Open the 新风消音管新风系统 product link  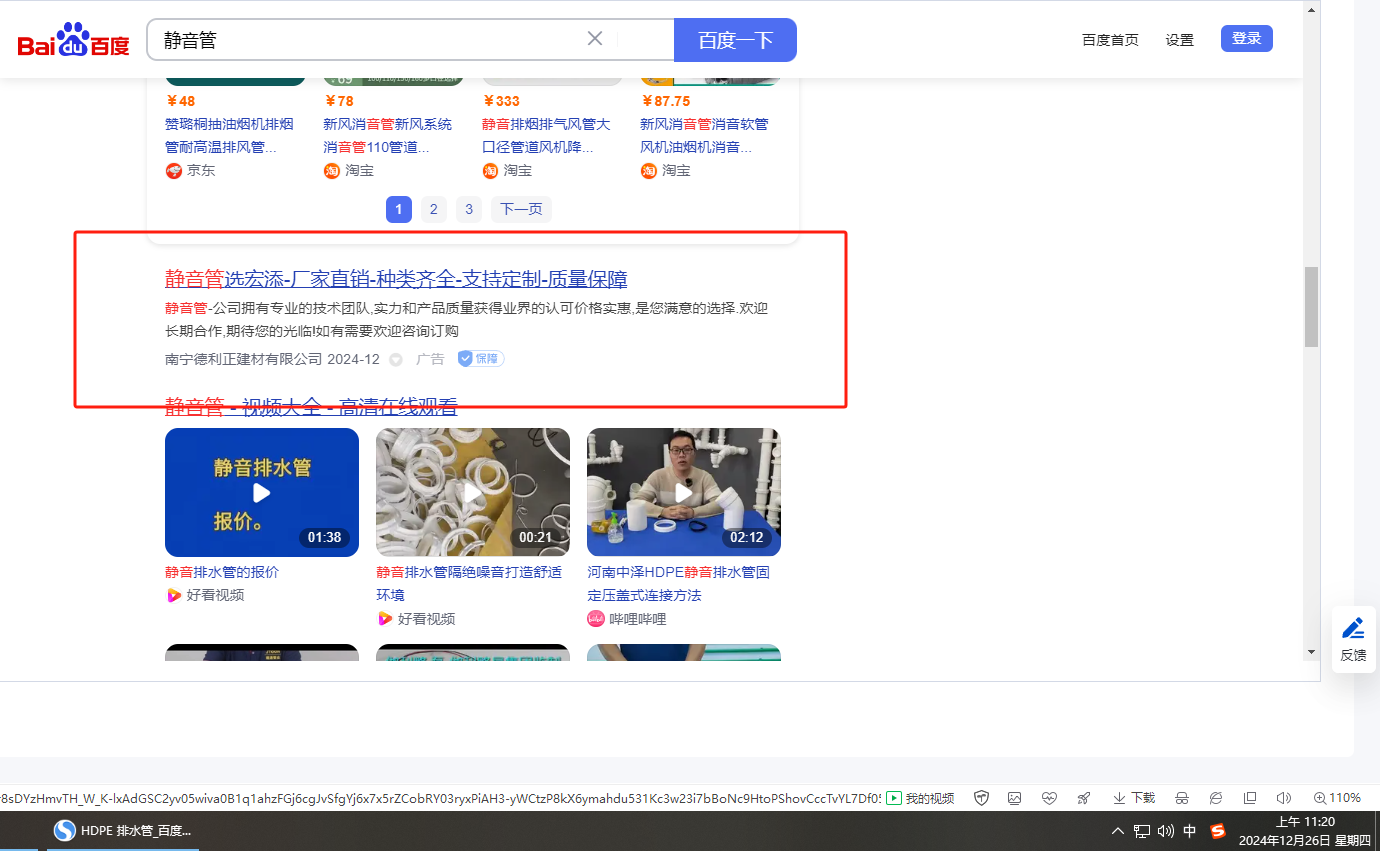(387, 136)
